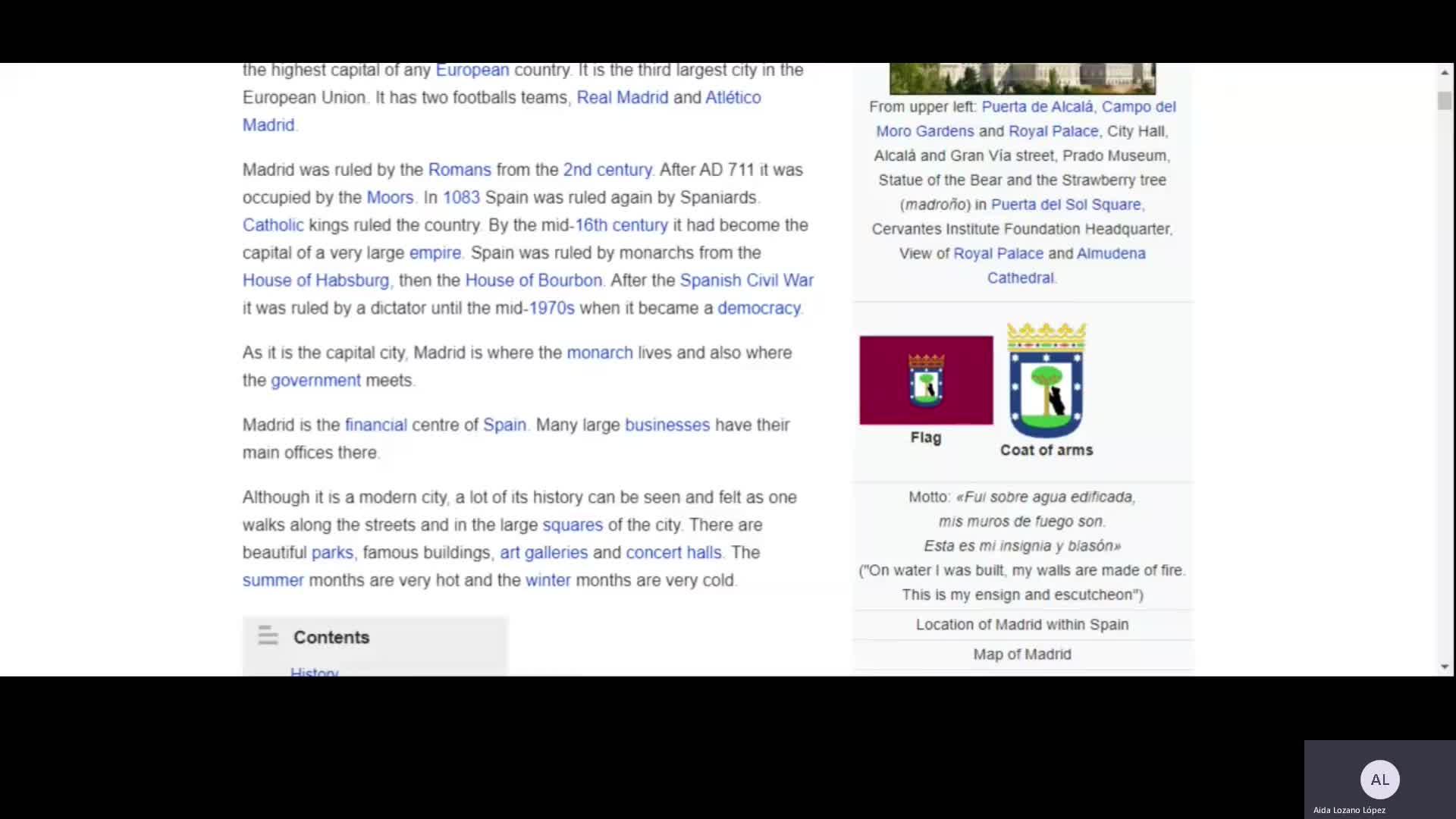
Task: Follow the House of Habsburg link
Action: click(x=315, y=280)
